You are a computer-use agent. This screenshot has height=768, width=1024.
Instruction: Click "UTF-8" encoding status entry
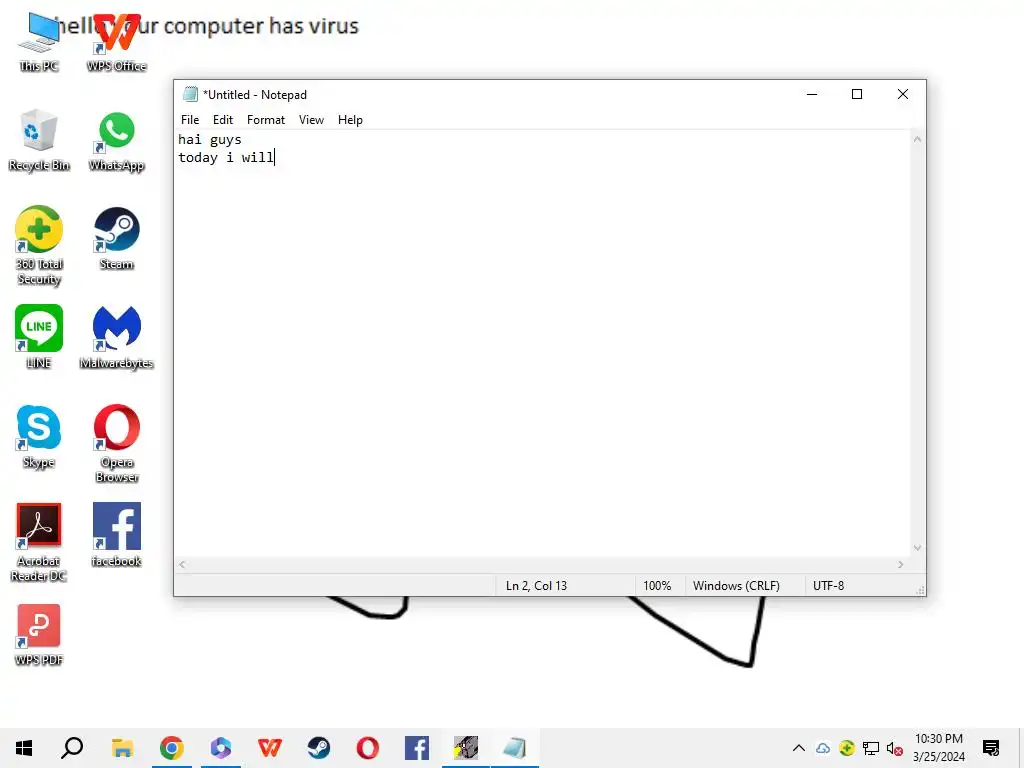coord(828,586)
